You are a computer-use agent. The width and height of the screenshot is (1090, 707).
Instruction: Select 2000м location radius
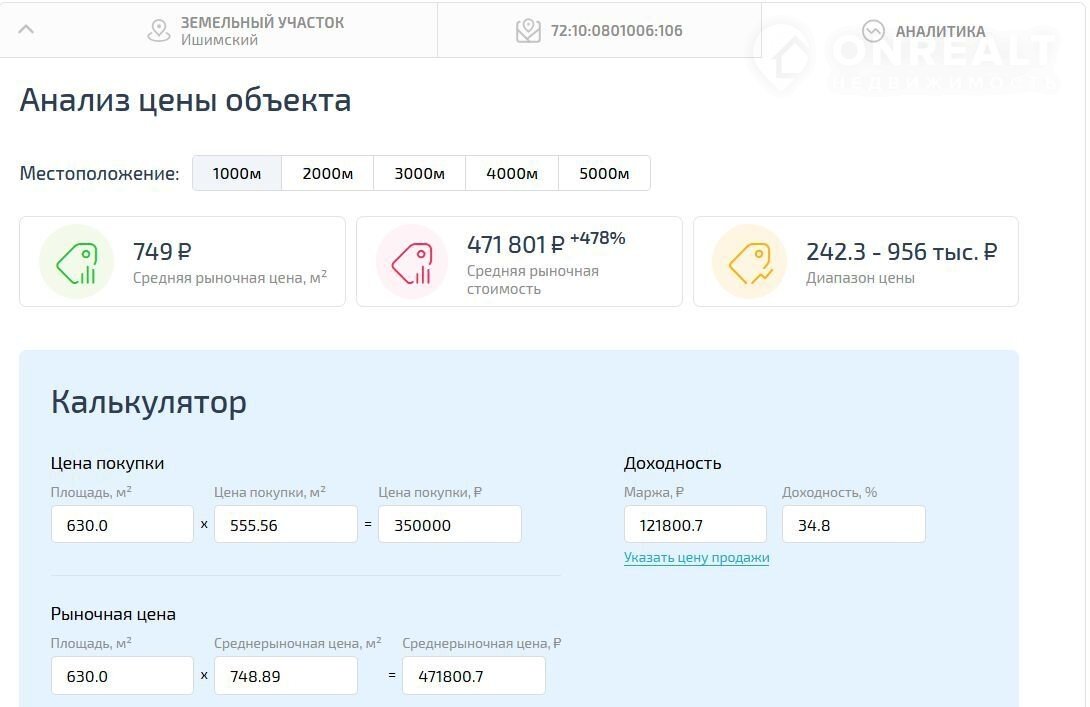point(328,173)
